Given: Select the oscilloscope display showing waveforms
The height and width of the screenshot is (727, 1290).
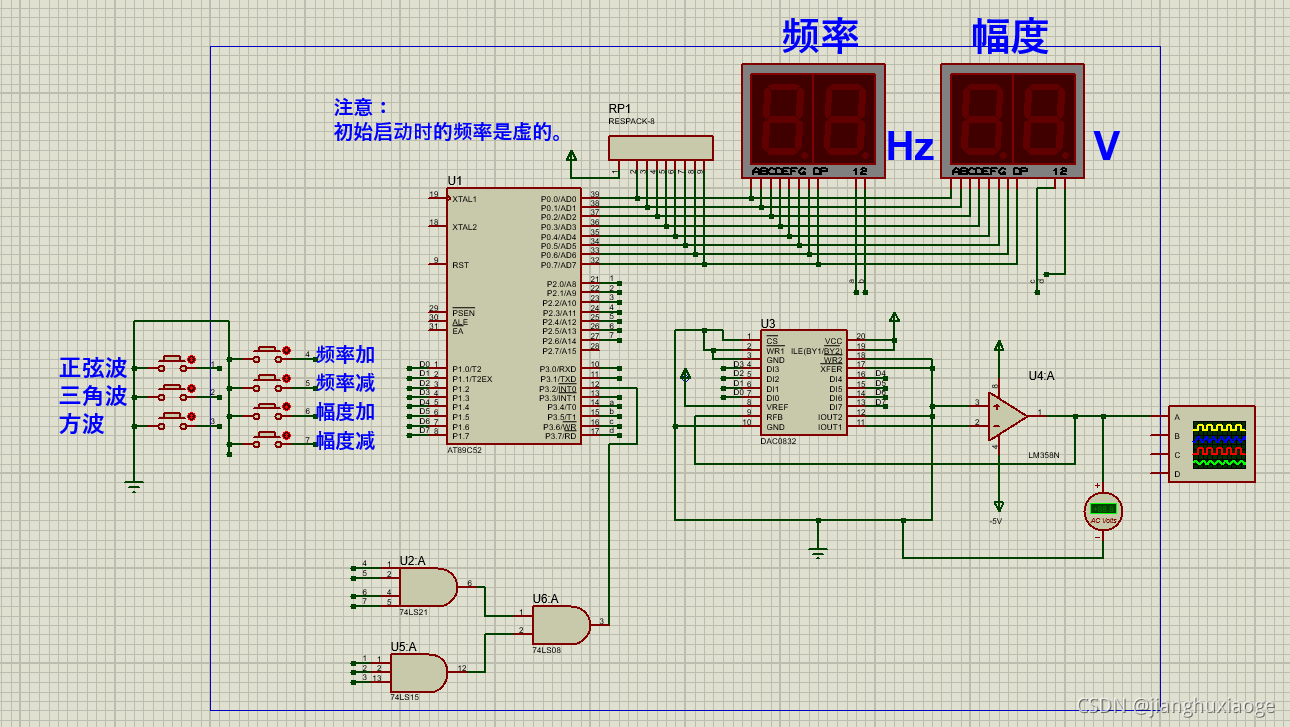Looking at the screenshot, I should (1211, 443).
